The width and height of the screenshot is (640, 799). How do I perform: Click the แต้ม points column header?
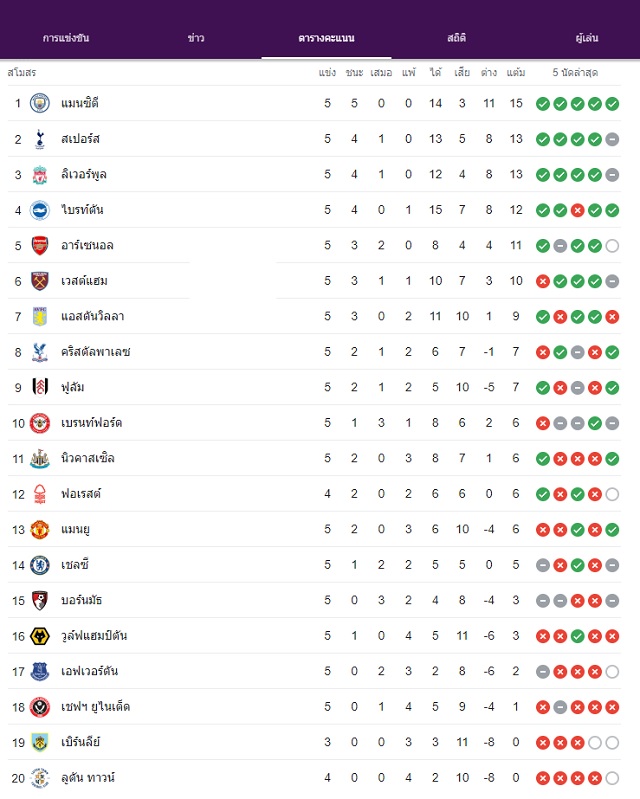click(516, 72)
